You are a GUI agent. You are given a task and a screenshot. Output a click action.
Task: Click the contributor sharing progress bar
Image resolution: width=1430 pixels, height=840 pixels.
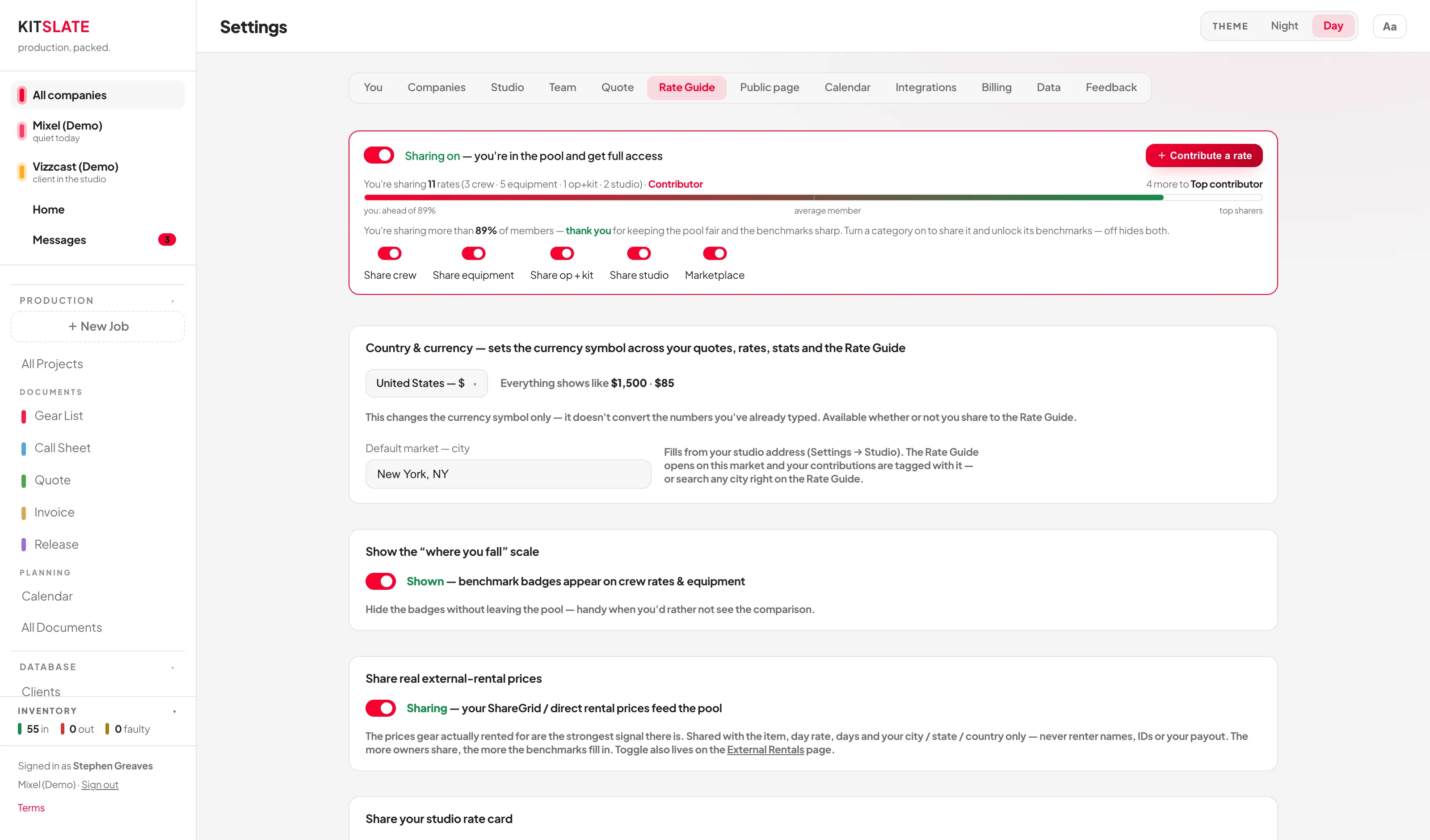pyautogui.click(x=812, y=197)
